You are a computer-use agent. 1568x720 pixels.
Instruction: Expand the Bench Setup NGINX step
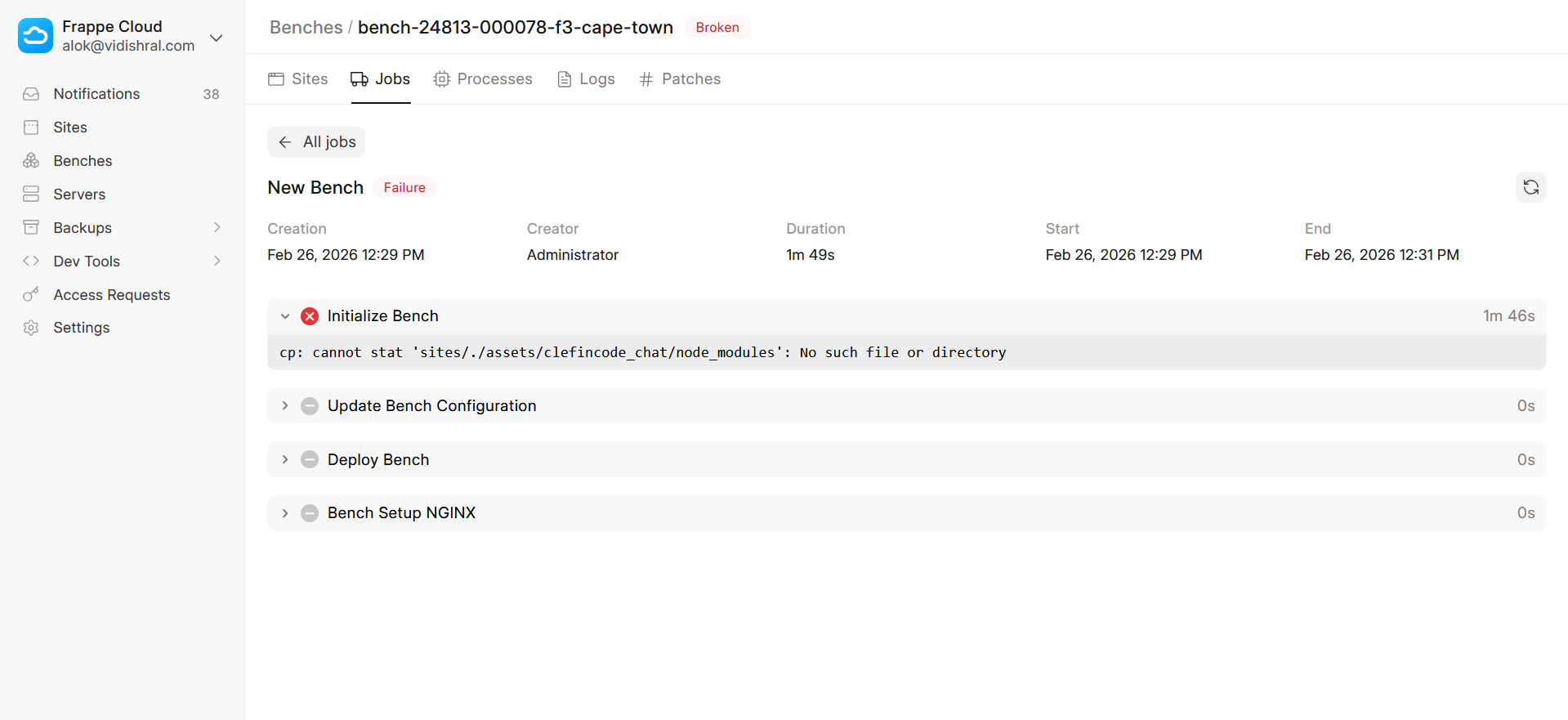click(285, 513)
